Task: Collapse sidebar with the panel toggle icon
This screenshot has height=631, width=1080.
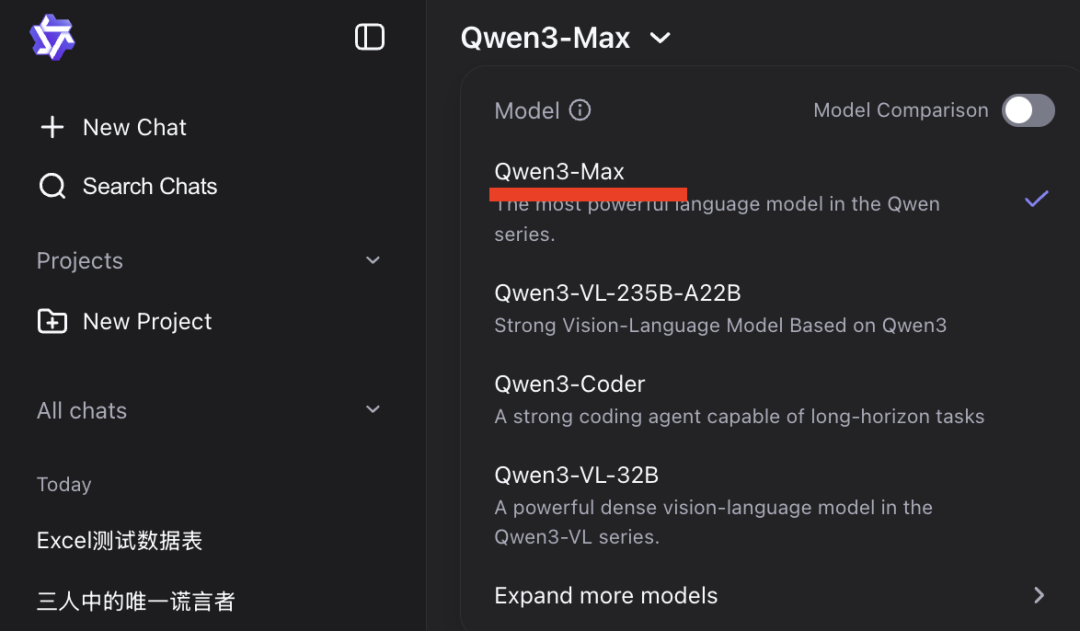Action: 370,38
